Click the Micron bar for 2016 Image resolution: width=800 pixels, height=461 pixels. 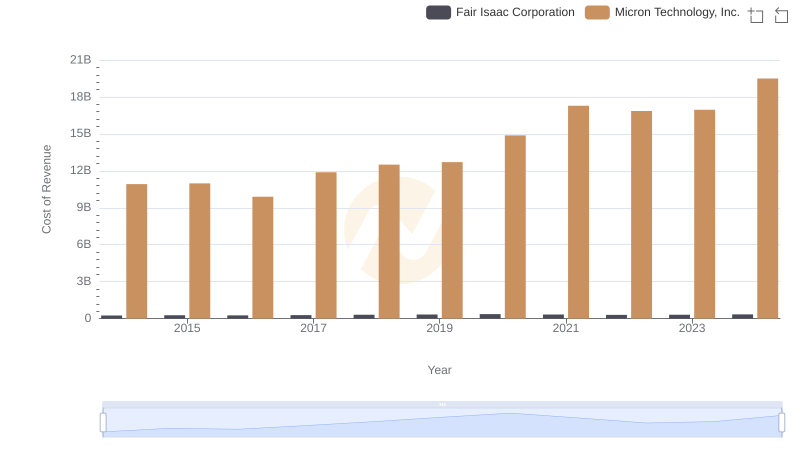[263, 258]
